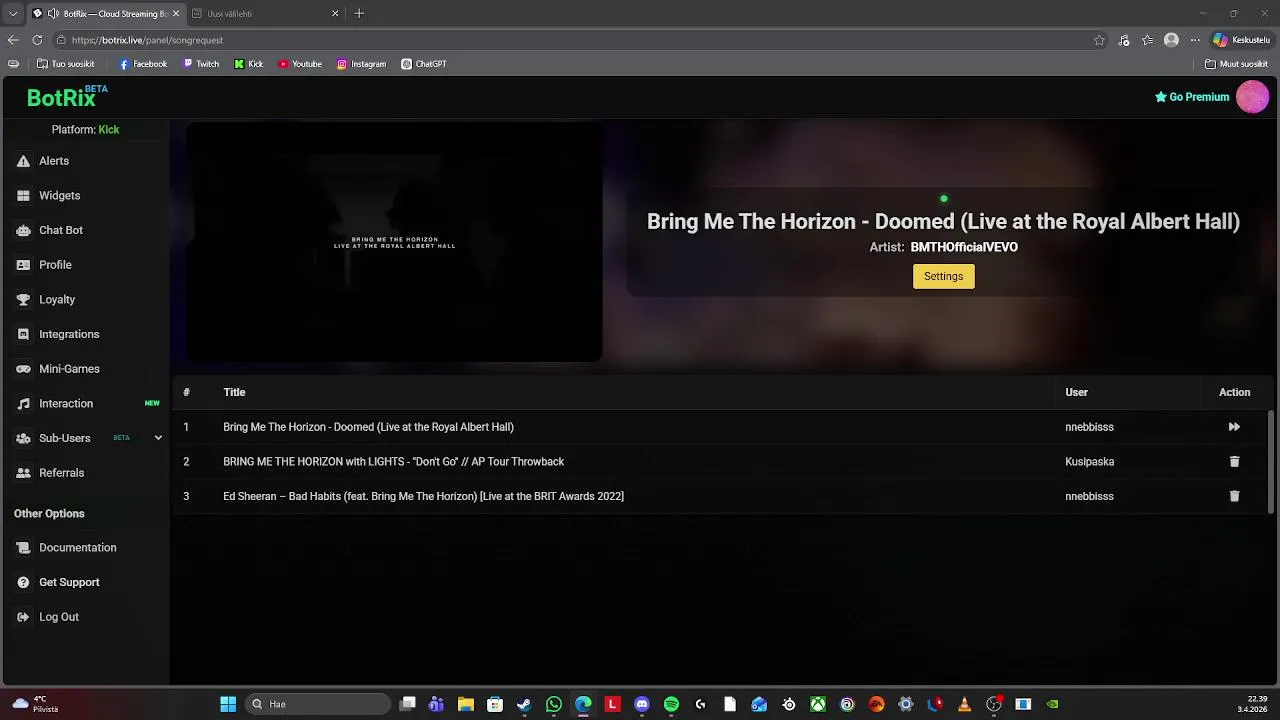Open the Profile page
The image size is (1280, 720).
[x=55, y=265]
